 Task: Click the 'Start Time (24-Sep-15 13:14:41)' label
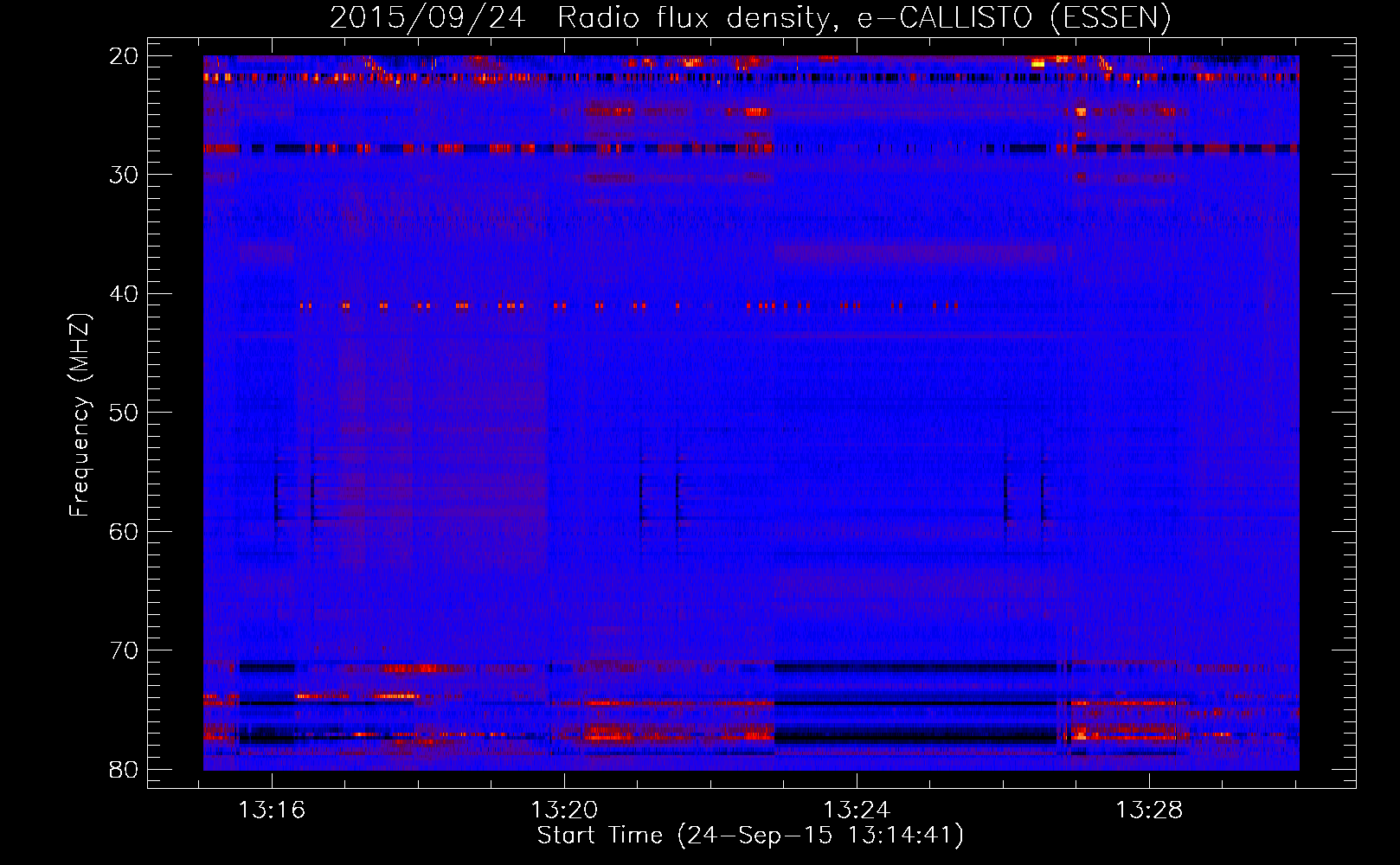pyautogui.click(x=750, y=836)
